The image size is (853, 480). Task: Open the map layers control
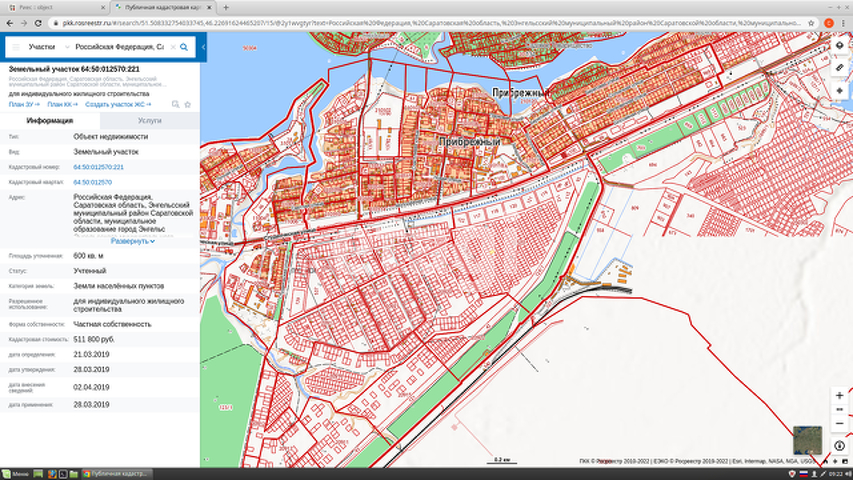[x=839, y=46]
